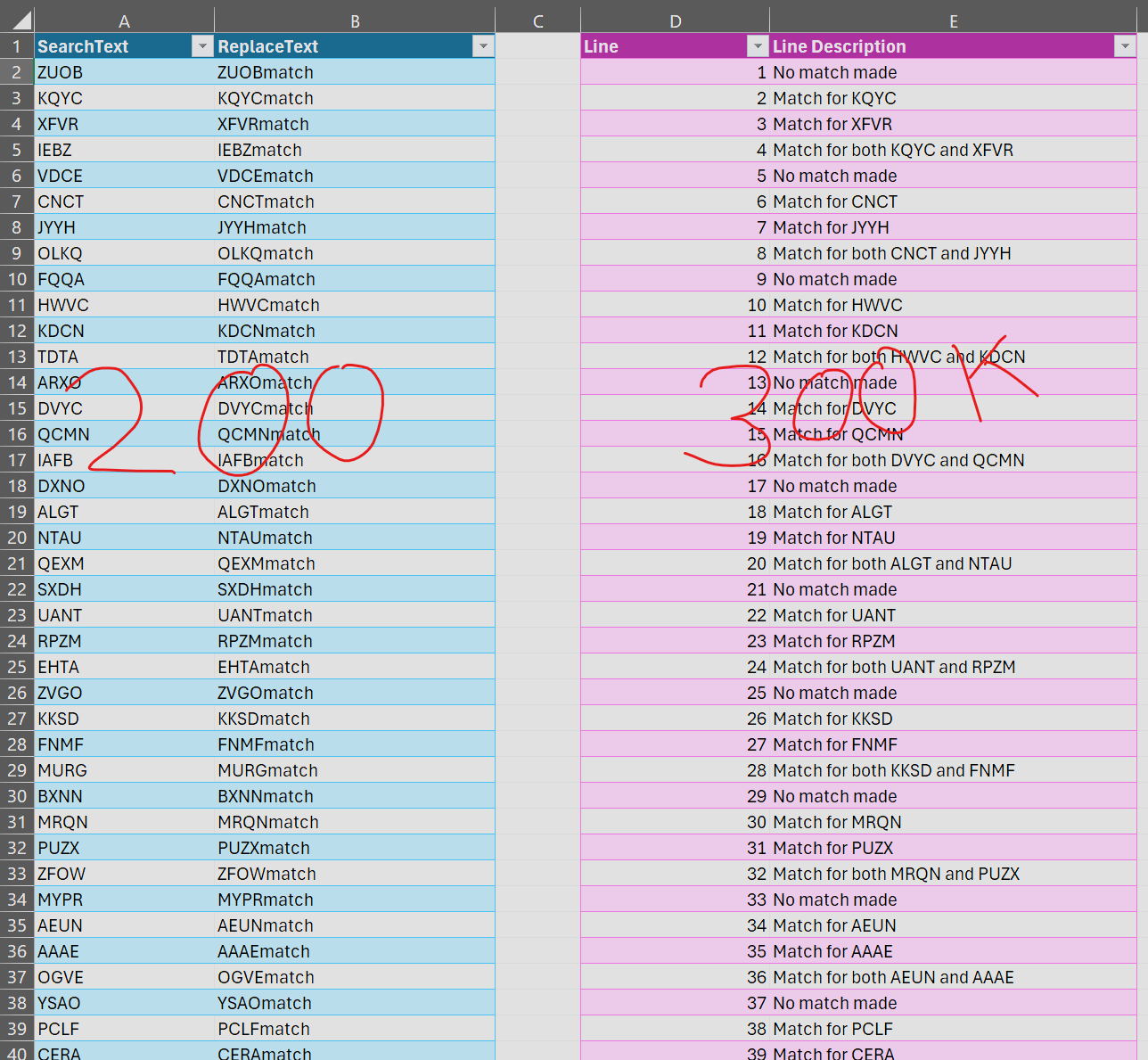
Task: Select column A header
Action: (x=124, y=21)
